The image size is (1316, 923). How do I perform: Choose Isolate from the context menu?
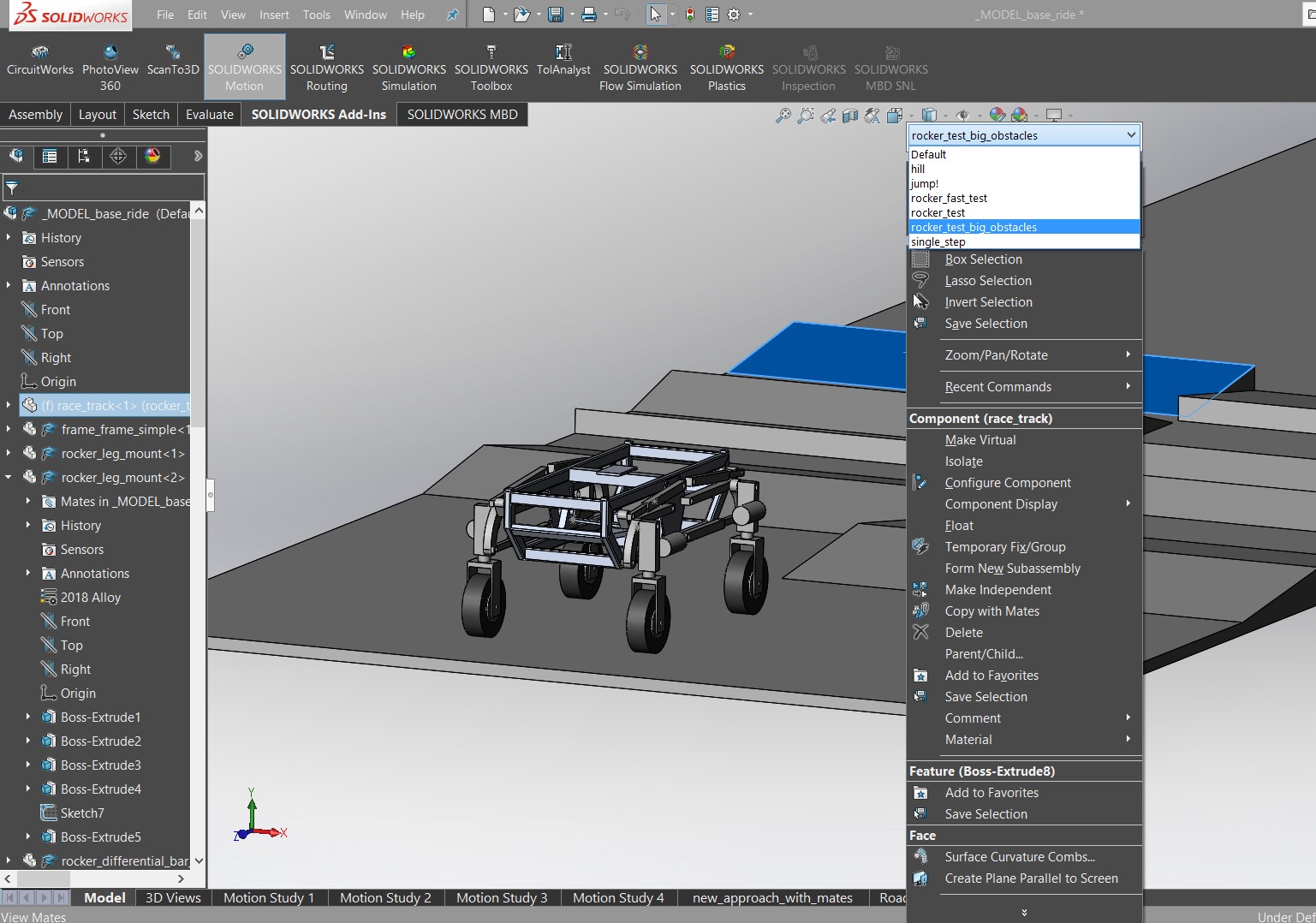point(963,461)
